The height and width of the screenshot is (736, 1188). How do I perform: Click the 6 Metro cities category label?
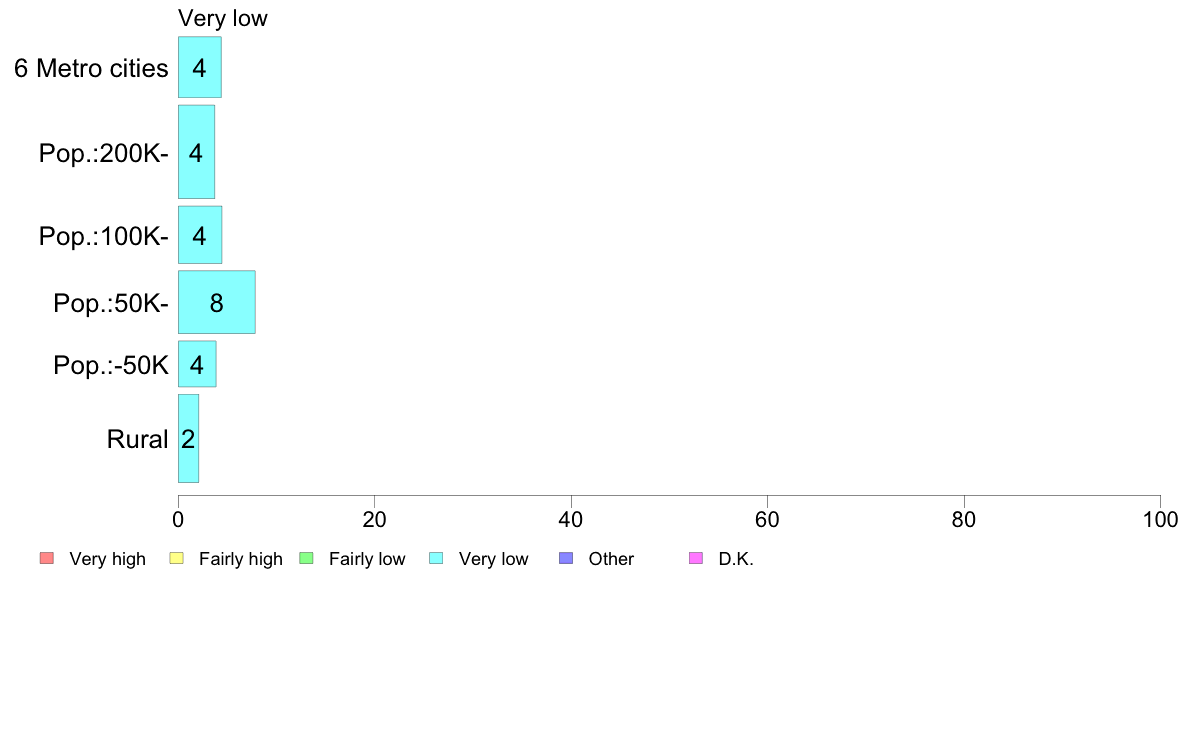click(x=91, y=68)
